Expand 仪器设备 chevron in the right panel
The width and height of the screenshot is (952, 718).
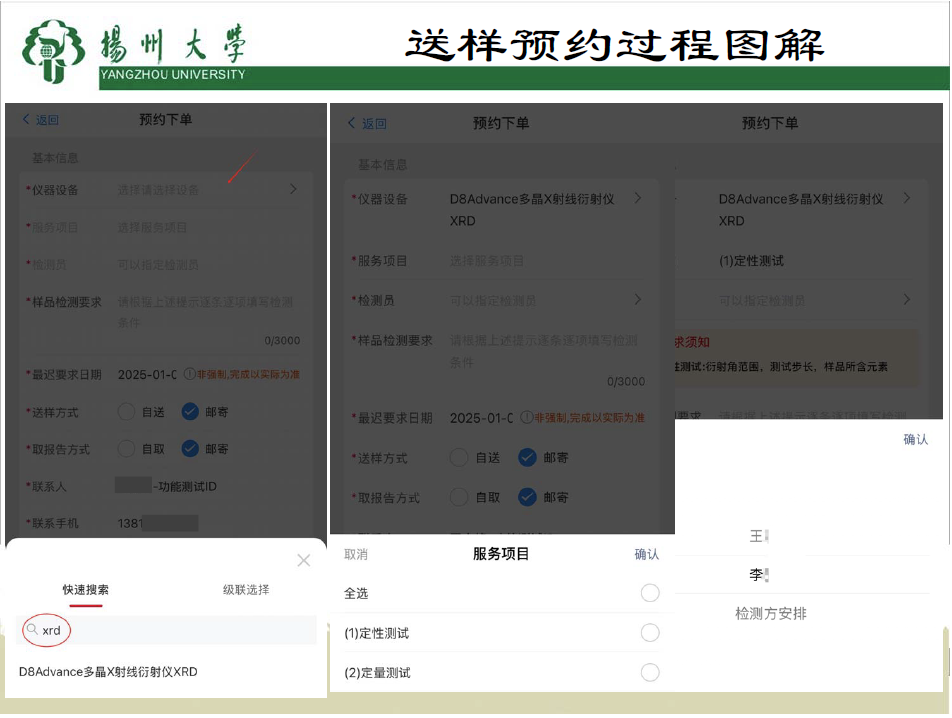pyautogui.click(x=907, y=198)
